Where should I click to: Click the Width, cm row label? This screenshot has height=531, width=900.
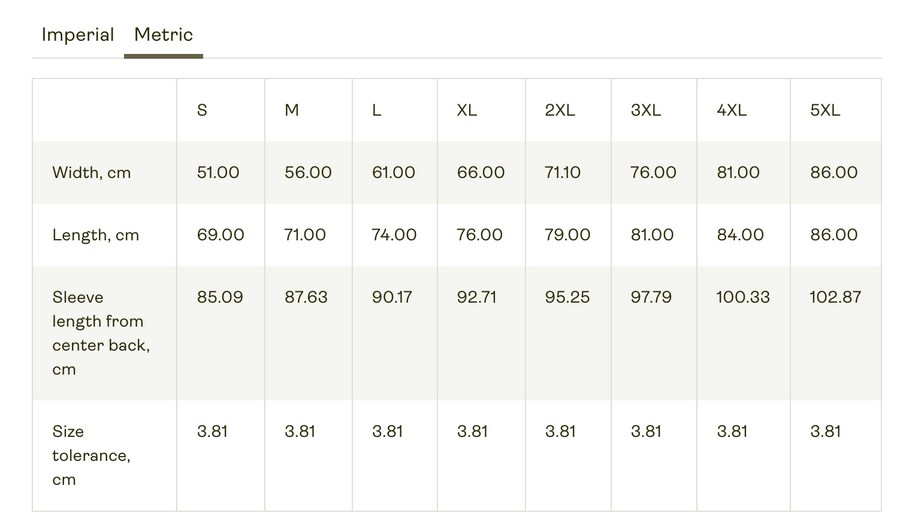click(x=92, y=173)
